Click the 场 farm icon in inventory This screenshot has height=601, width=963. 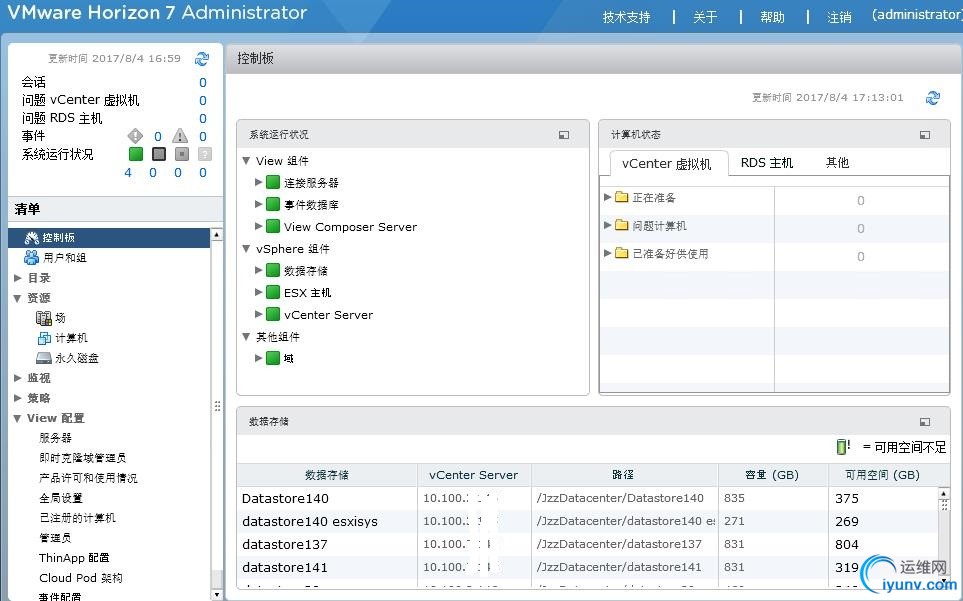(44, 318)
